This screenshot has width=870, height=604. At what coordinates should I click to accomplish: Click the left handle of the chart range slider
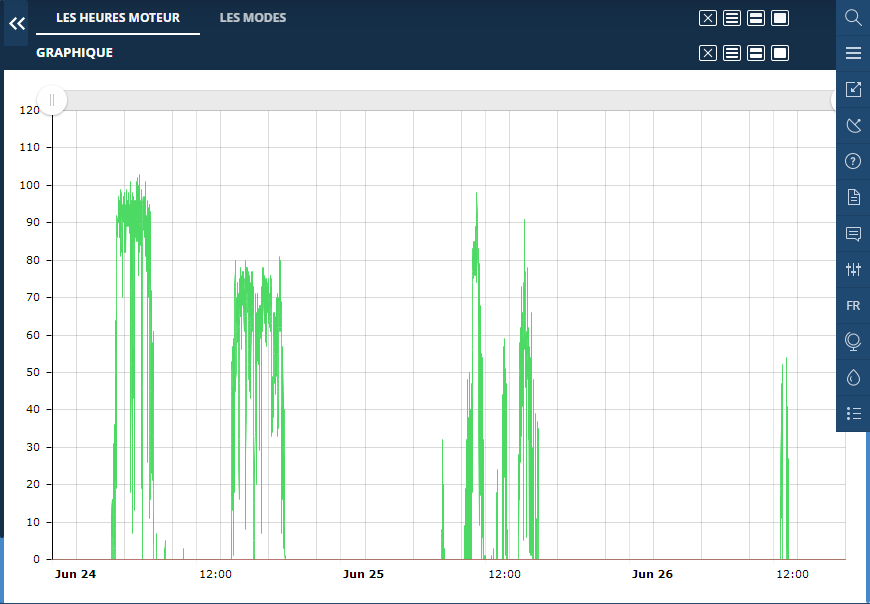coord(52,100)
